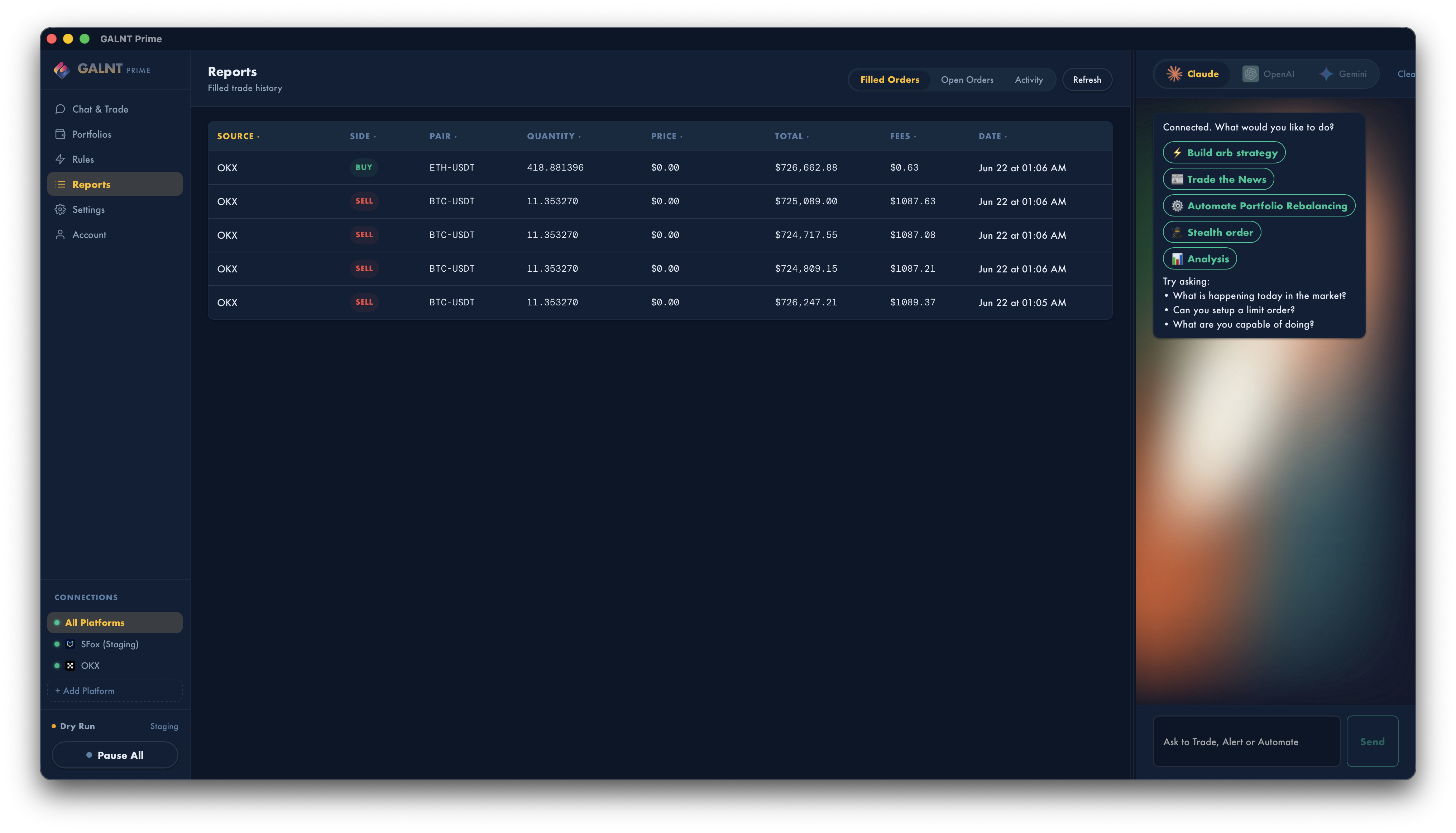Image resolution: width=1456 pixels, height=833 pixels.
Task: Click the orange Dry Run status dot
Action: [x=53, y=727]
